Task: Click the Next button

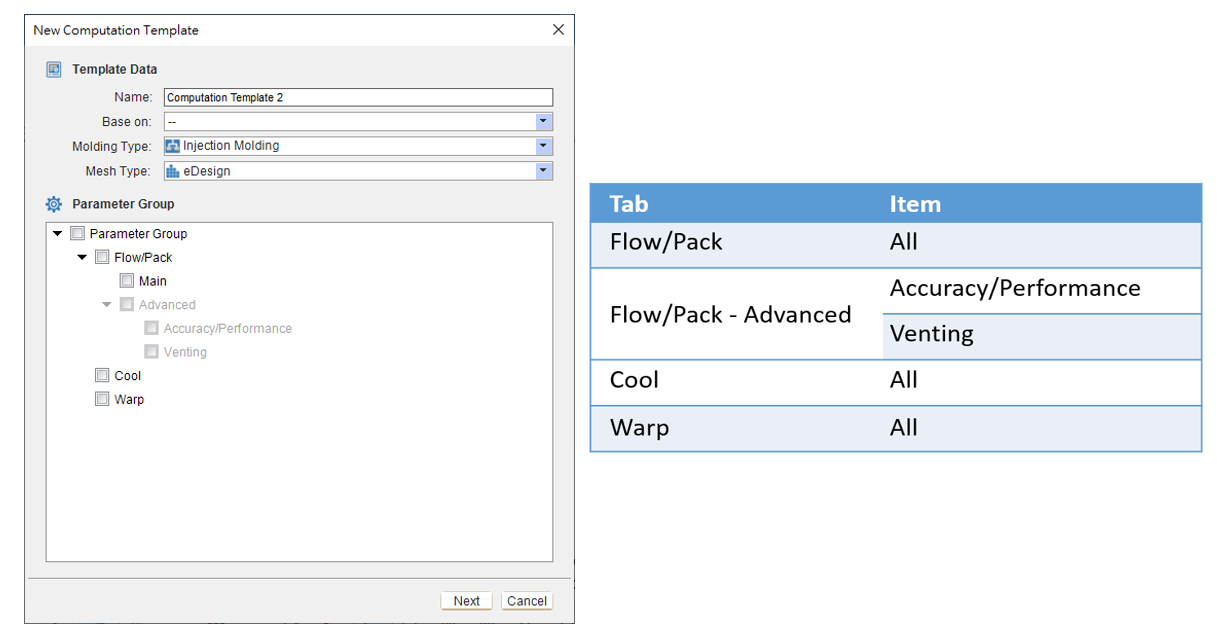Action: [x=467, y=601]
